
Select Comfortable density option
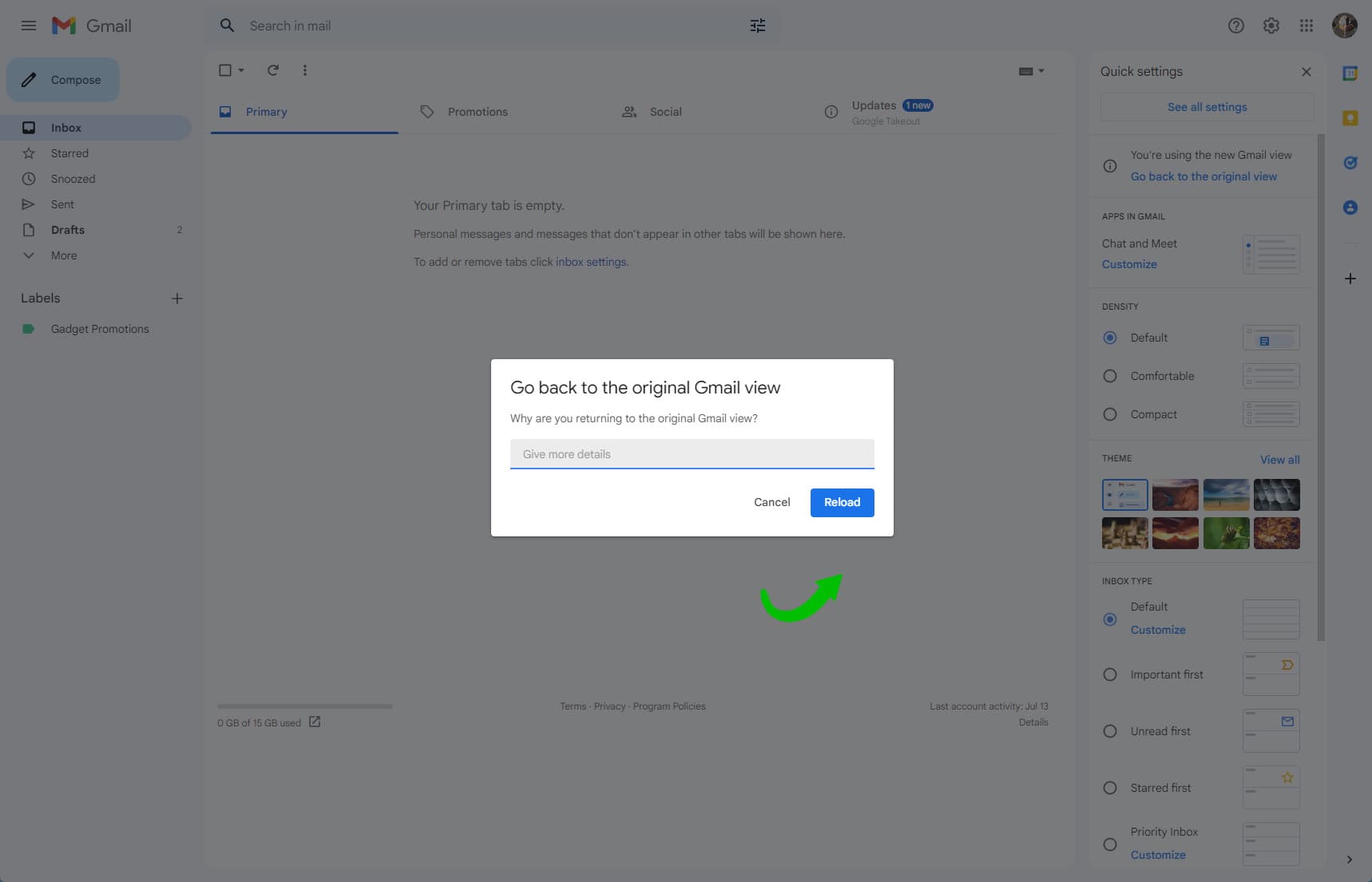coord(1110,376)
